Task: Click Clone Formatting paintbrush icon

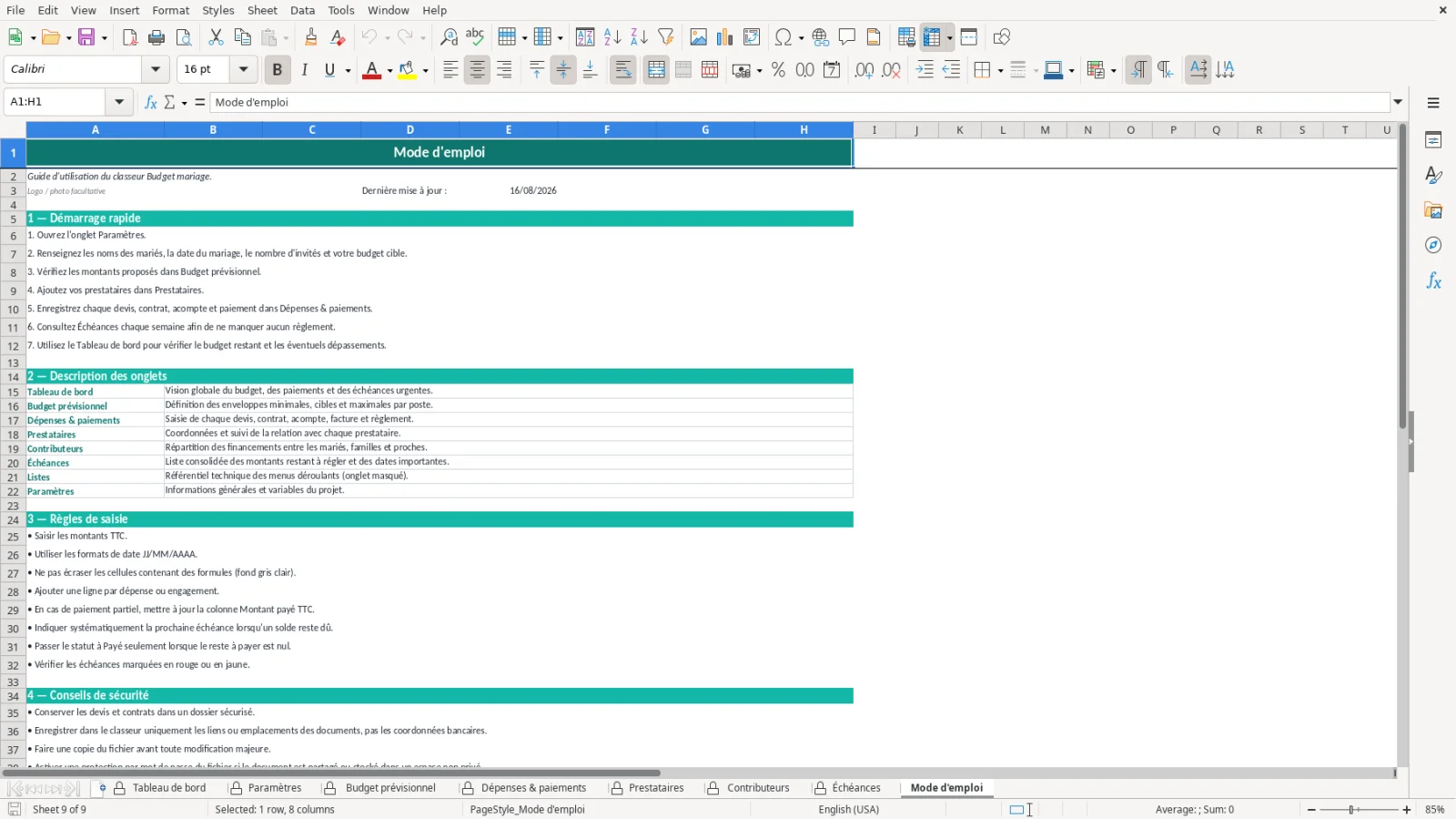Action: [311, 37]
